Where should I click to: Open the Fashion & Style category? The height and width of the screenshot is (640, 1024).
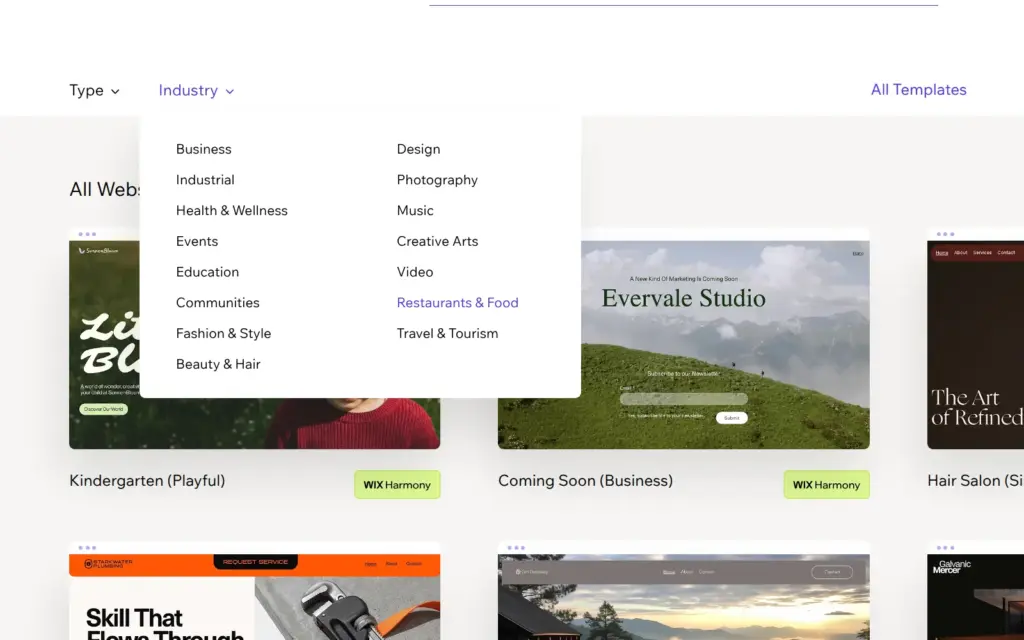pos(223,333)
